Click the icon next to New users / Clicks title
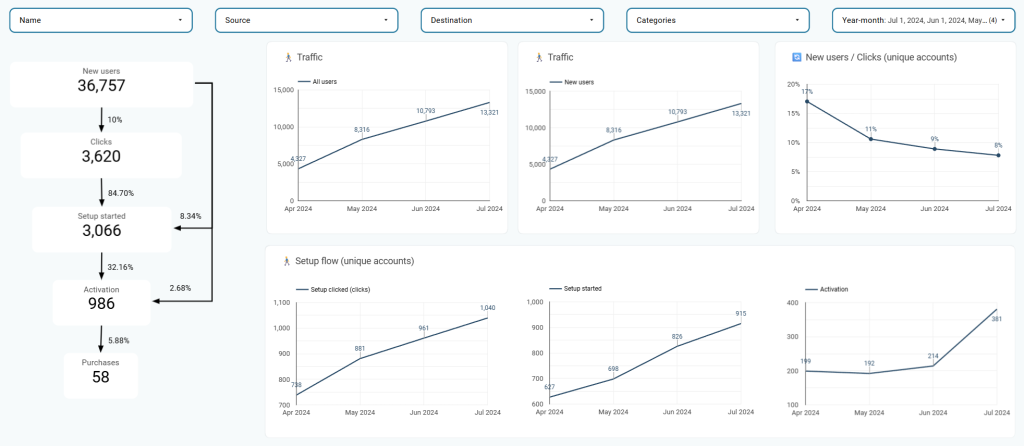 click(796, 57)
